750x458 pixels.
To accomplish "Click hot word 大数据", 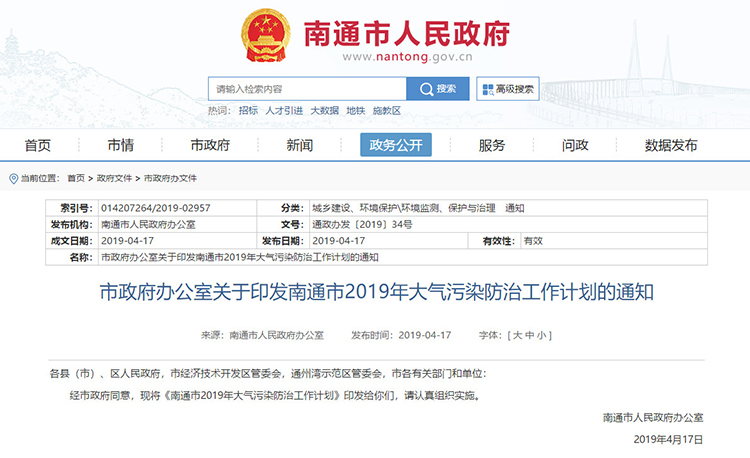I will [324, 111].
